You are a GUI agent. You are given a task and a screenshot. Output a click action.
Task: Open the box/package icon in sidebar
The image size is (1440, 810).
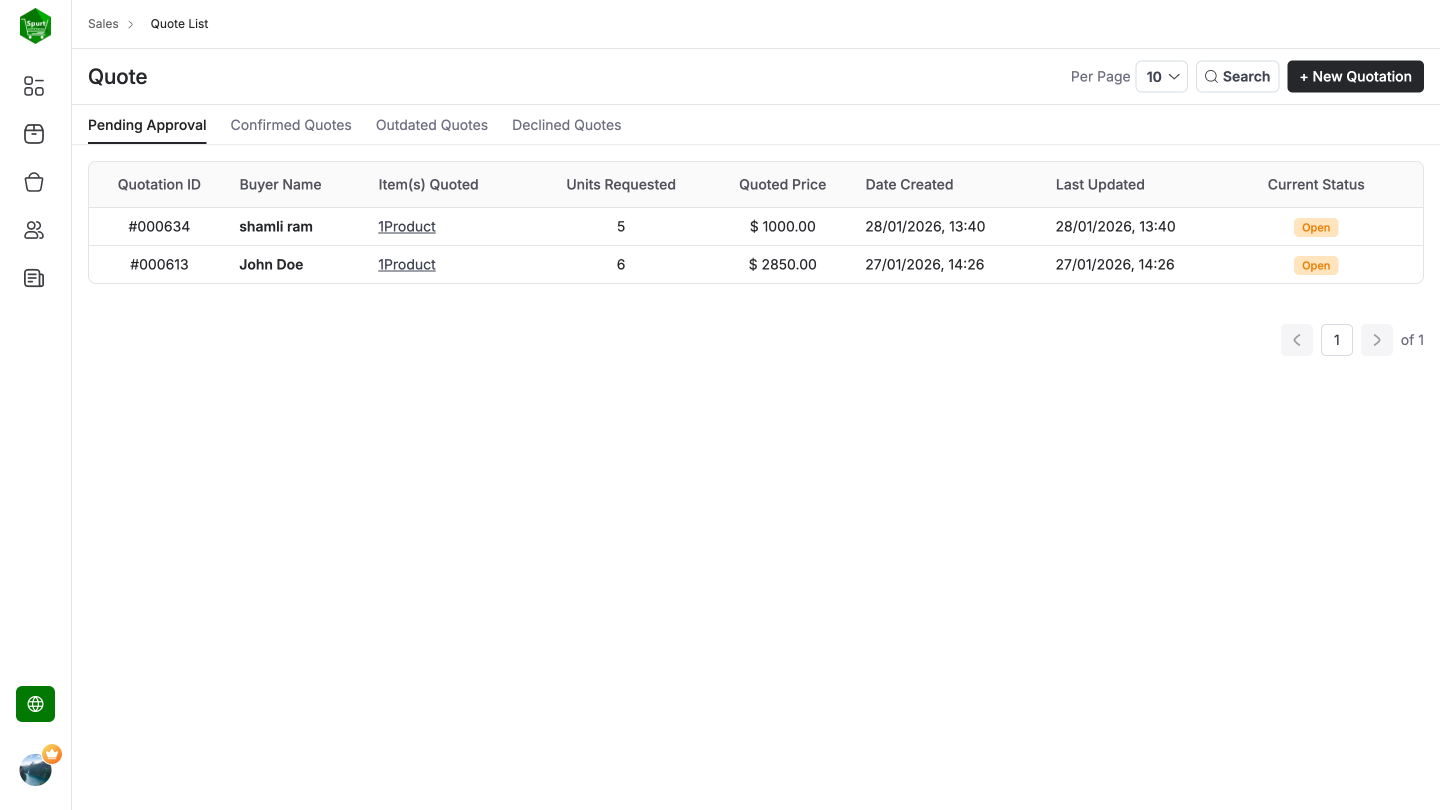click(34, 134)
